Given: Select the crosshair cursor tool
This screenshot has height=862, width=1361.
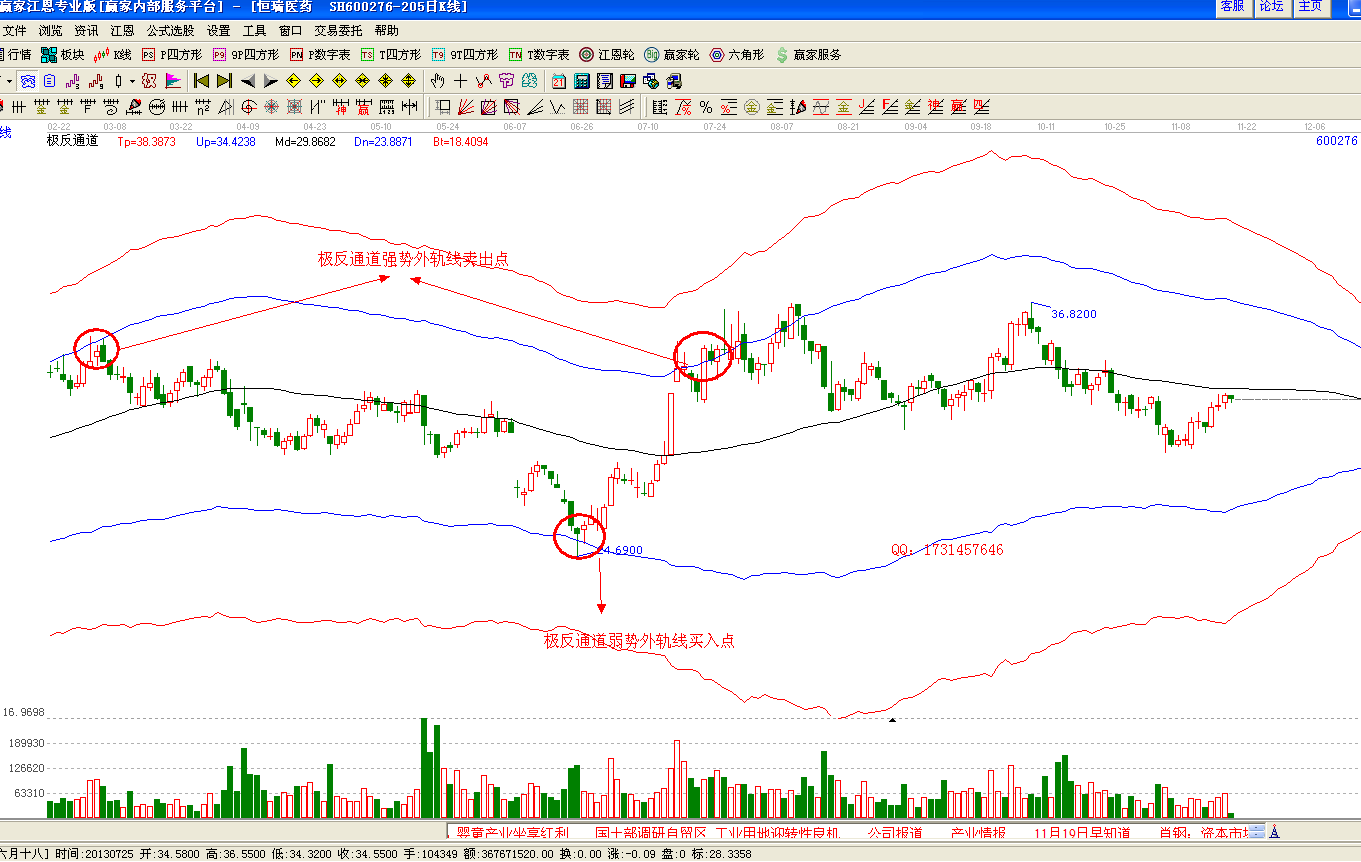Looking at the screenshot, I should click(x=460, y=81).
